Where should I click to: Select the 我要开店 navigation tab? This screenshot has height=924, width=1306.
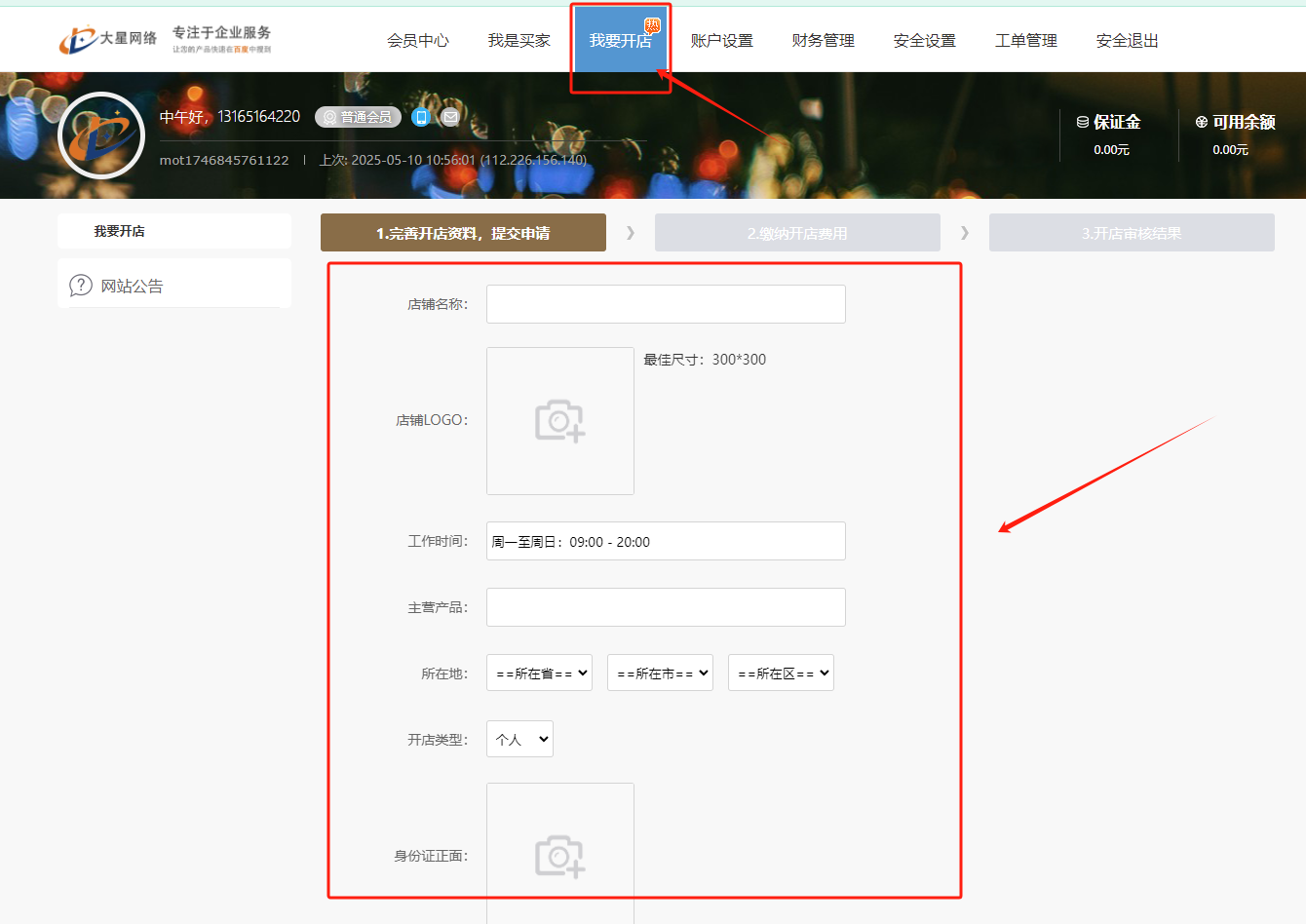(x=620, y=40)
